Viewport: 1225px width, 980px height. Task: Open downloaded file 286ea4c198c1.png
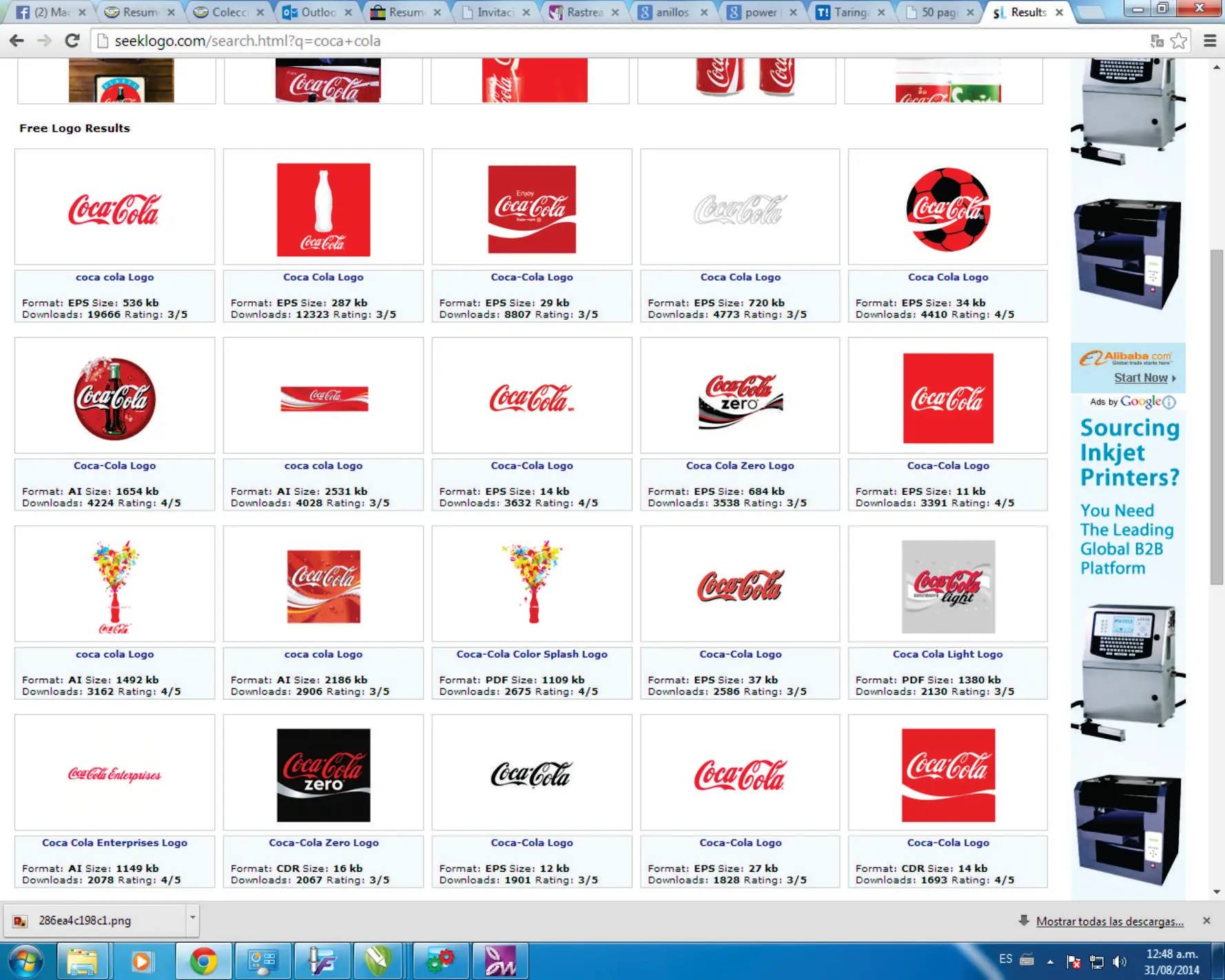[x=95, y=921]
